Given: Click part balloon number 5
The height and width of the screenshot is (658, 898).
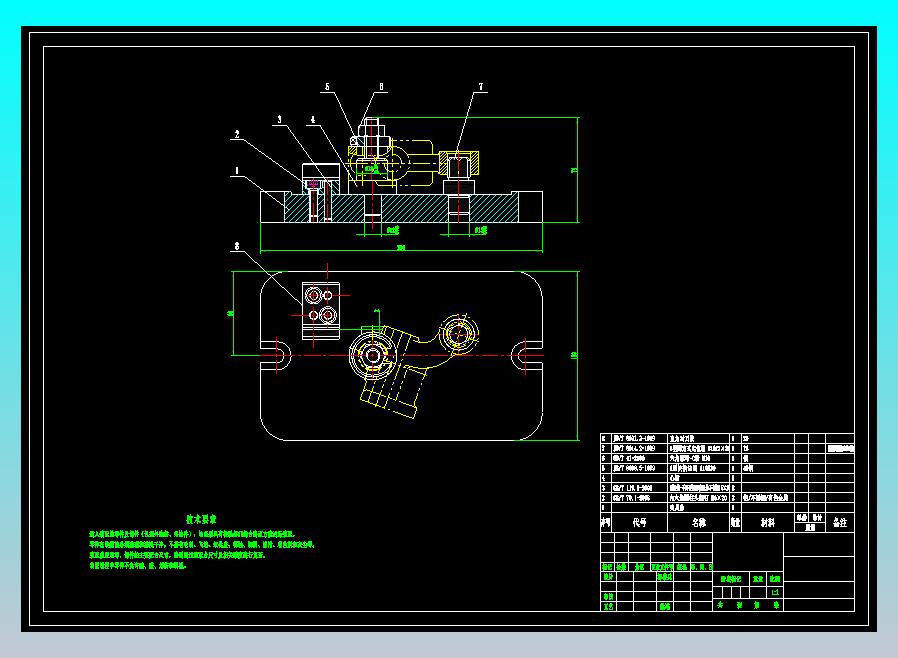Looking at the screenshot, I should (x=327, y=87).
